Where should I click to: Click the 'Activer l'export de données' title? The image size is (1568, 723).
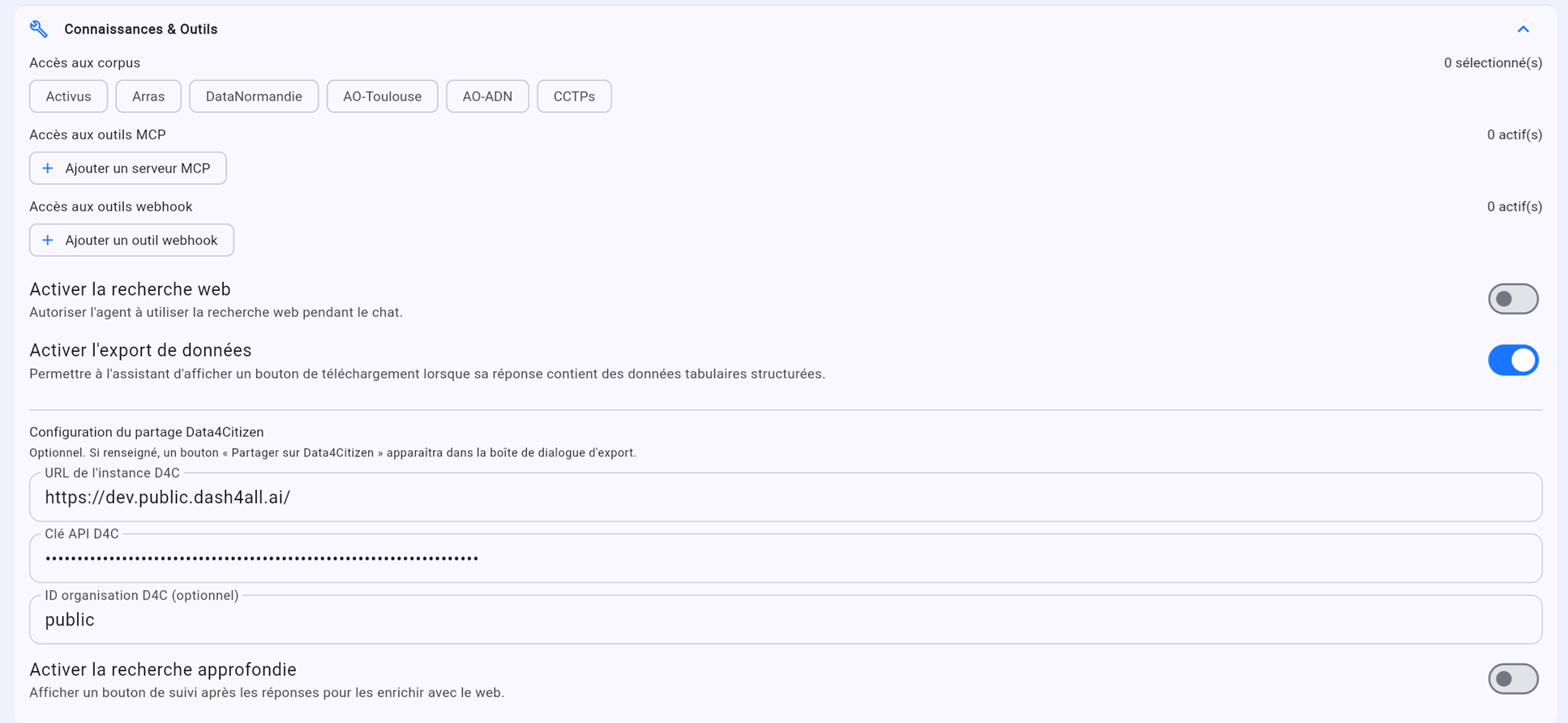[x=140, y=350]
